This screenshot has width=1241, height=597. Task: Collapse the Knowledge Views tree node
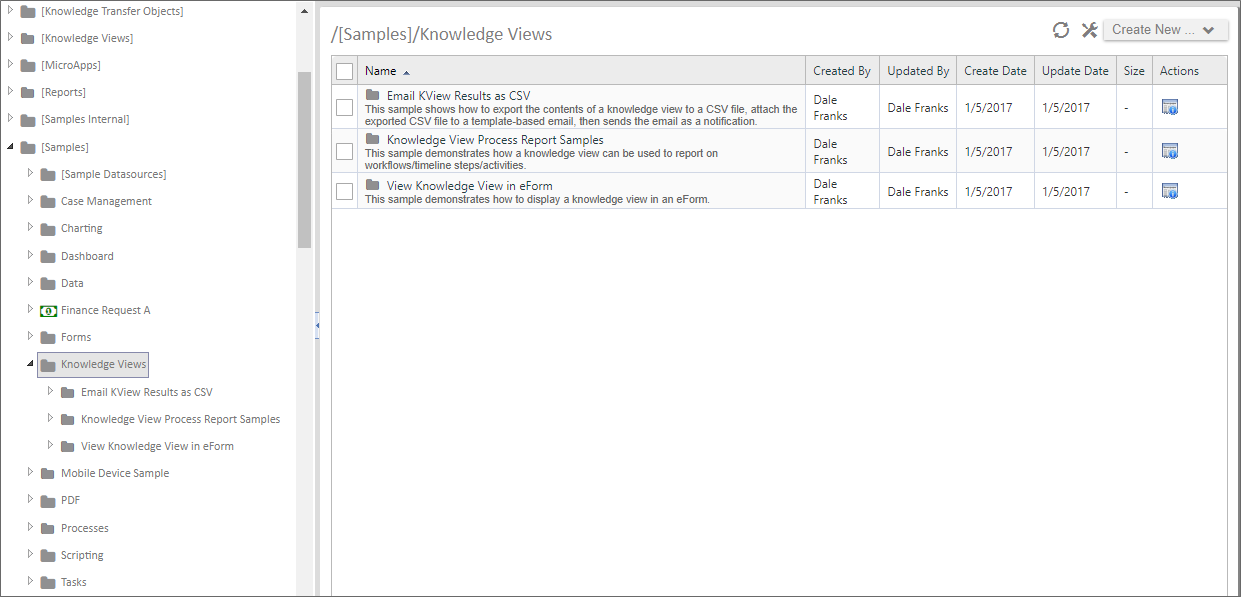[30, 364]
